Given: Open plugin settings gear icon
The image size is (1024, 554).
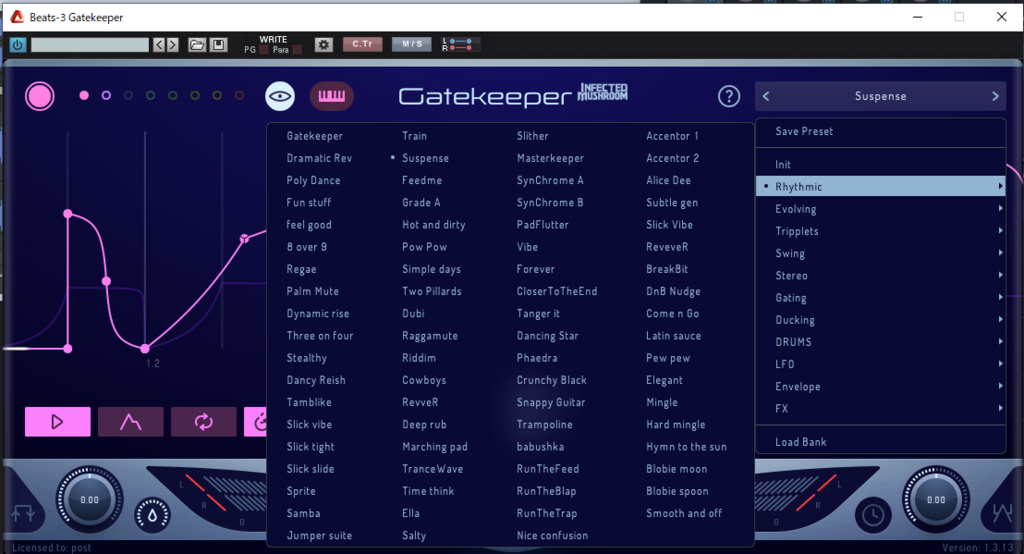Looking at the screenshot, I should (x=323, y=44).
